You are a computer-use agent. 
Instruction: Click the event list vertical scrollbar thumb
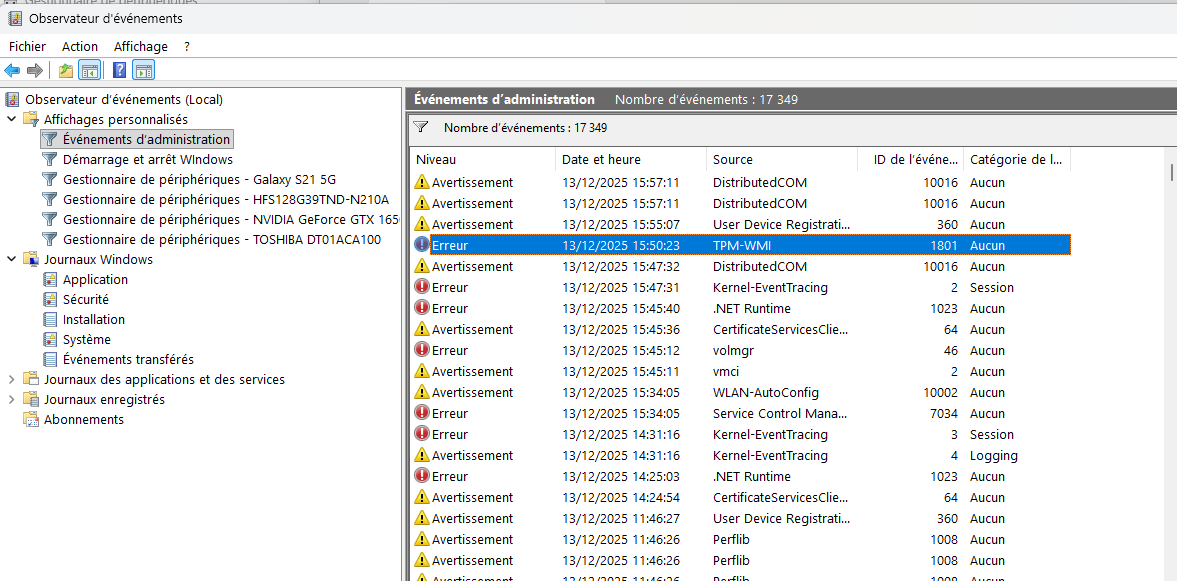(1171, 172)
